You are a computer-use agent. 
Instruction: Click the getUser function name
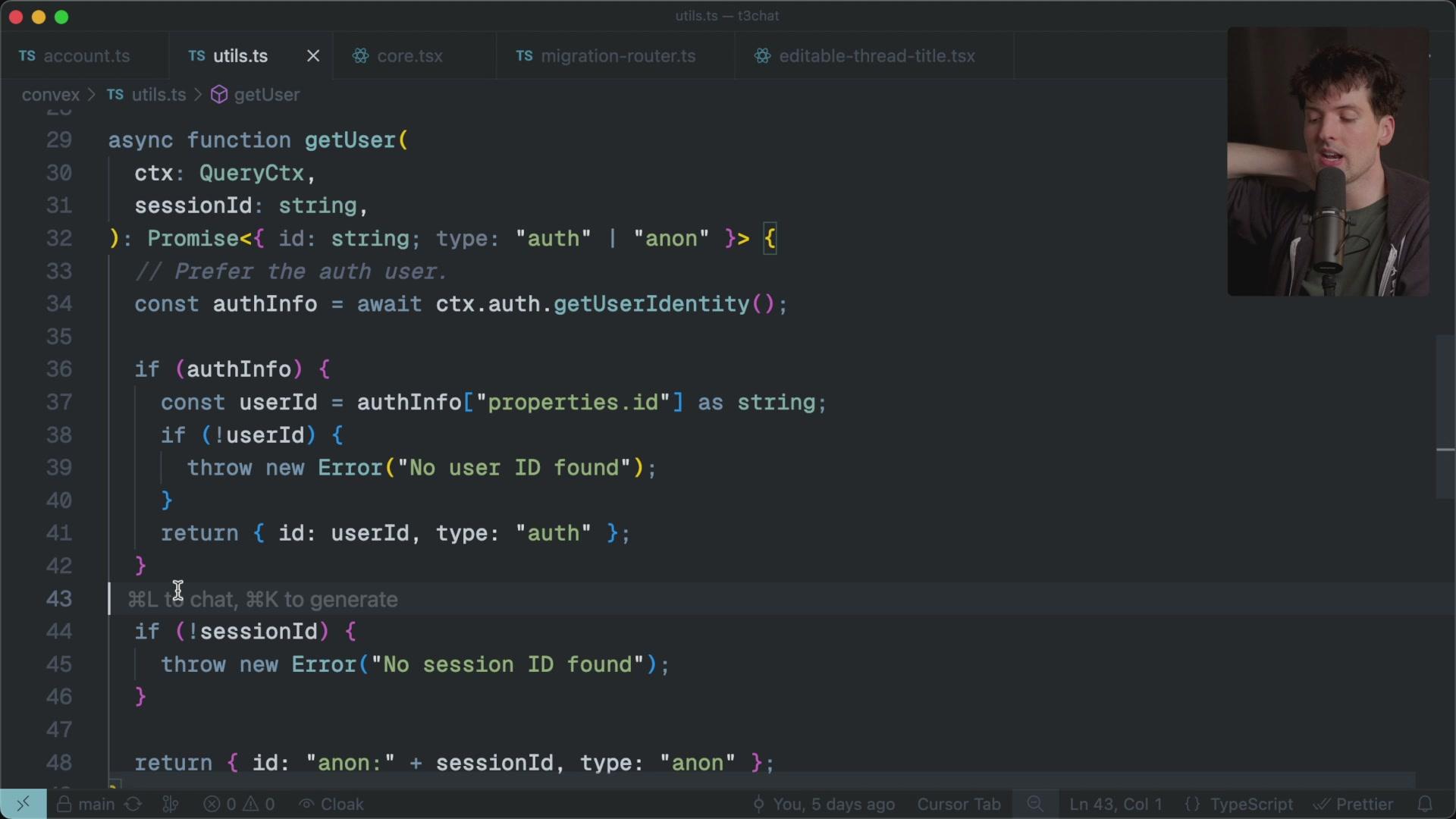tap(350, 140)
